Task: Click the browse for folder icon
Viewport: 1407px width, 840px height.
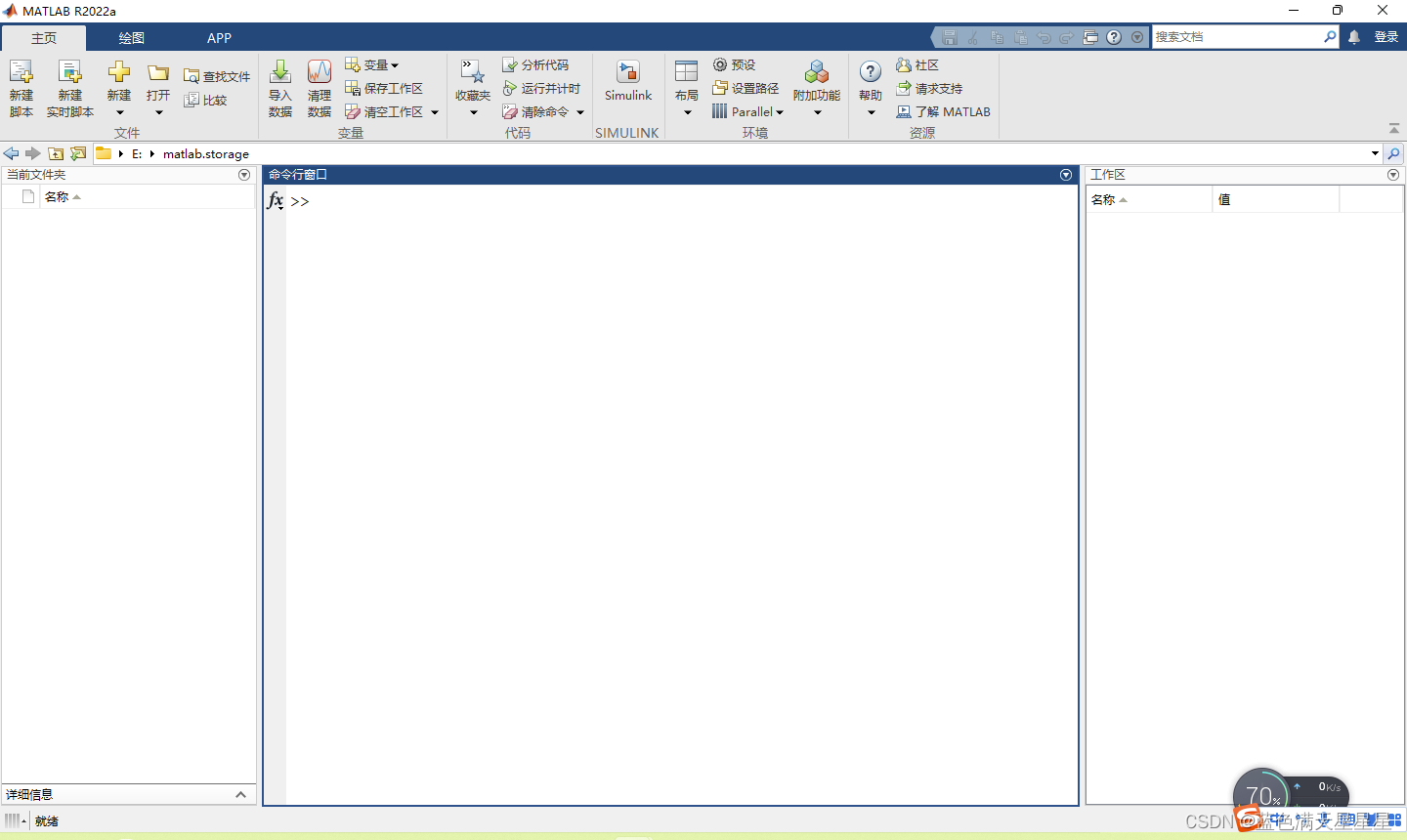Action: tap(78, 153)
